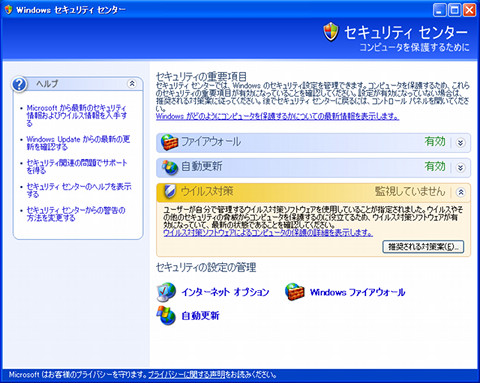Click the 自動更新 Windows globe icon at bottom
The width and height of the screenshot is (480, 383).
coord(166,316)
